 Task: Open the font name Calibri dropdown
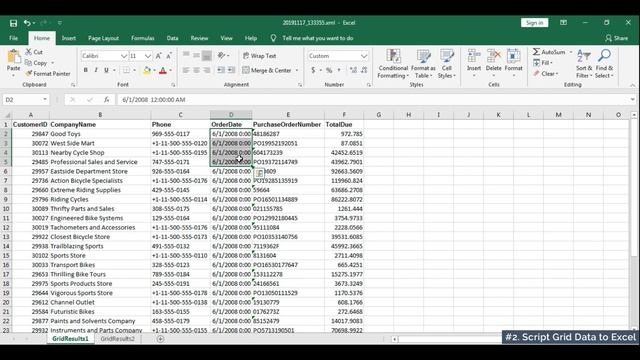click(x=124, y=56)
